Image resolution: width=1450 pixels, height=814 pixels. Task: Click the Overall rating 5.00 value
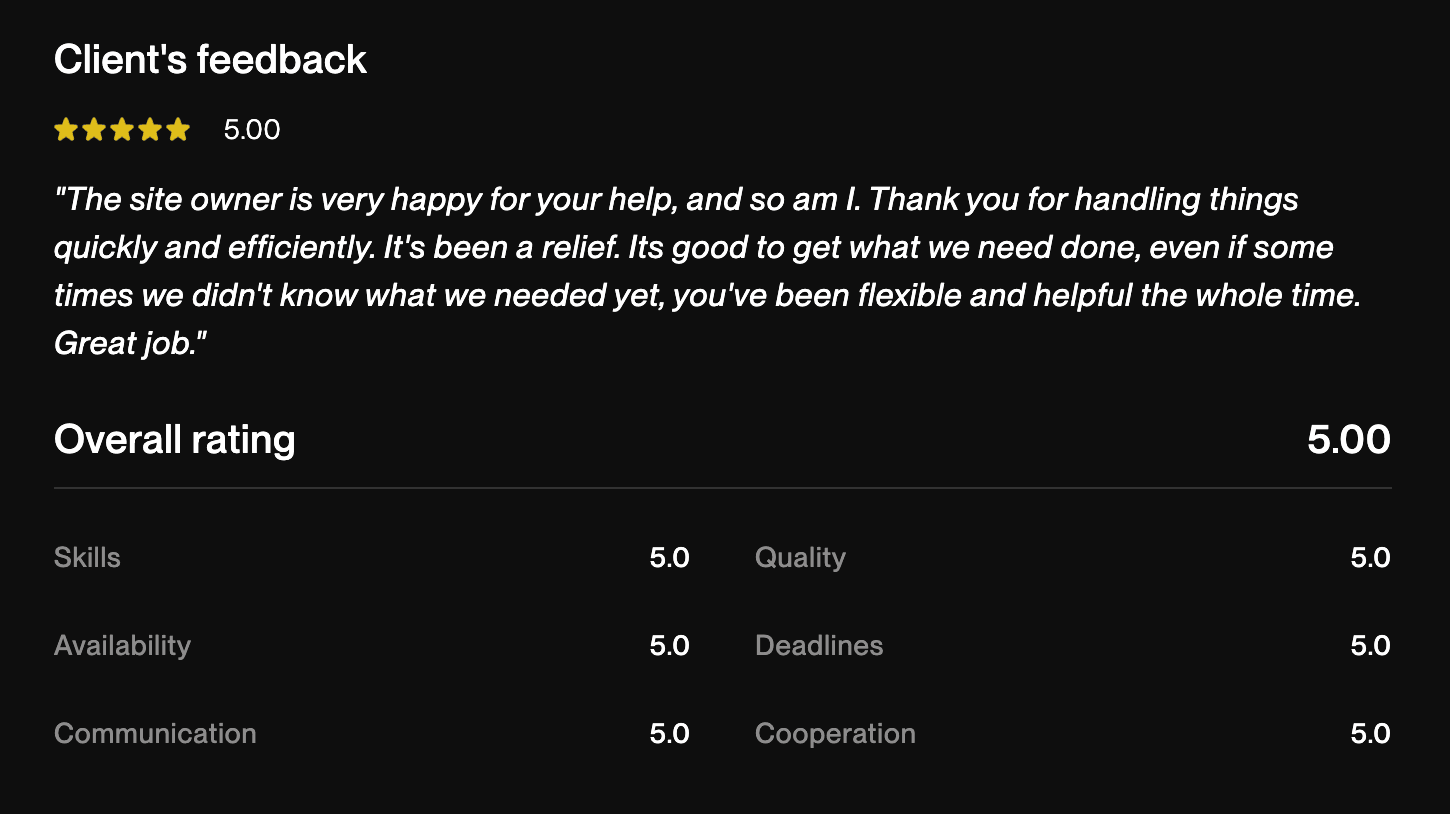click(1348, 440)
